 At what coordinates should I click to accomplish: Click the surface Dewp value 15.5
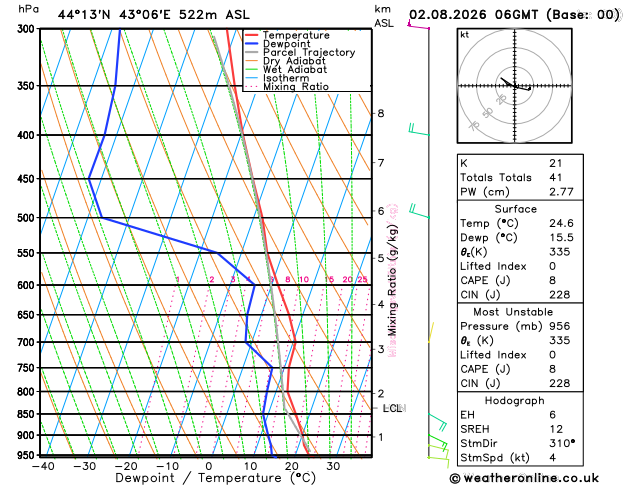click(561, 237)
